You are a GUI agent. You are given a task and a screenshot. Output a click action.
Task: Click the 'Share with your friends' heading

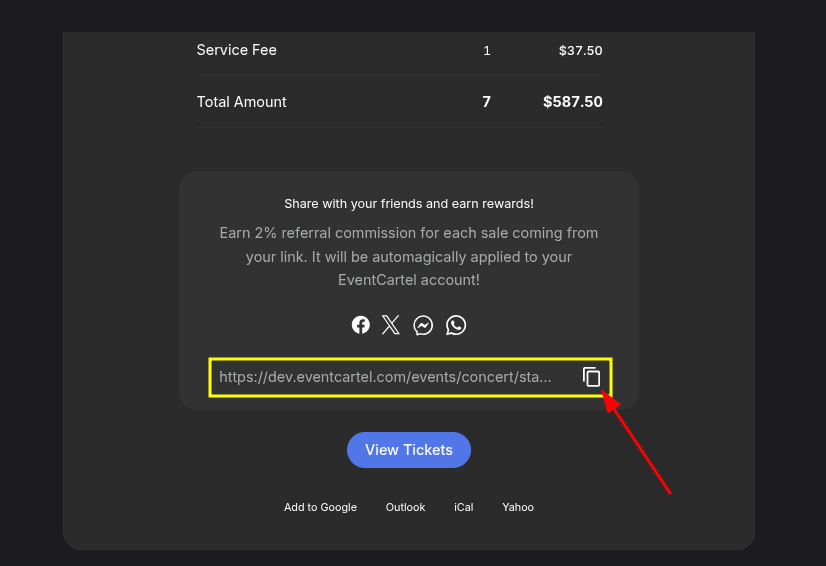[409, 204]
